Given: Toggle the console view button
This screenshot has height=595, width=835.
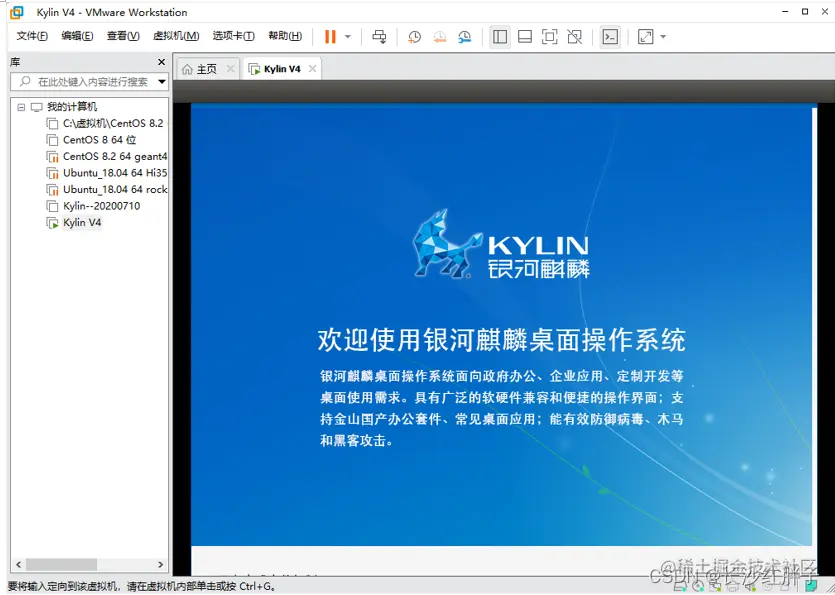Looking at the screenshot, I should (609, 36).
